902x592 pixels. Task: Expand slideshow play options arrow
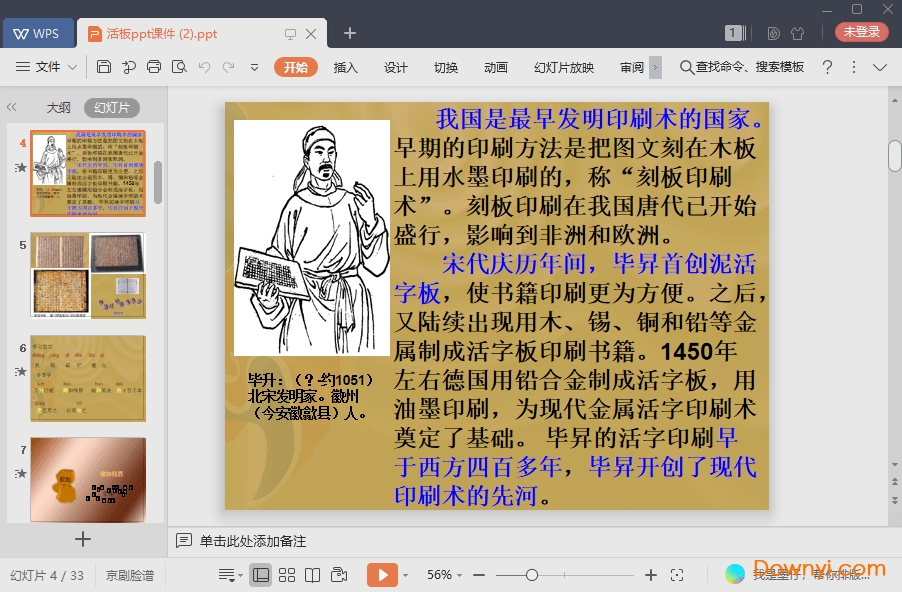[406, 575]
